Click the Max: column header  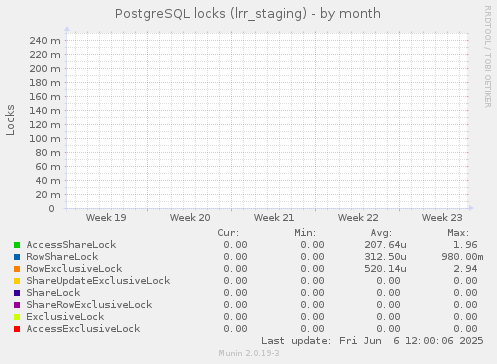[458, 233]
